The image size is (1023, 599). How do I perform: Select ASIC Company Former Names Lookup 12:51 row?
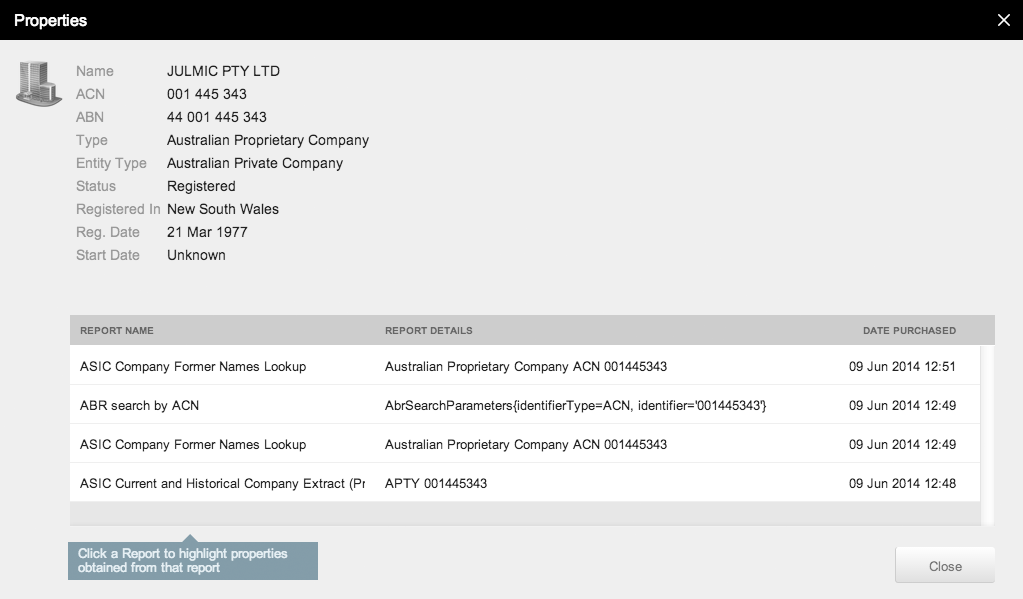pos(525,366)
